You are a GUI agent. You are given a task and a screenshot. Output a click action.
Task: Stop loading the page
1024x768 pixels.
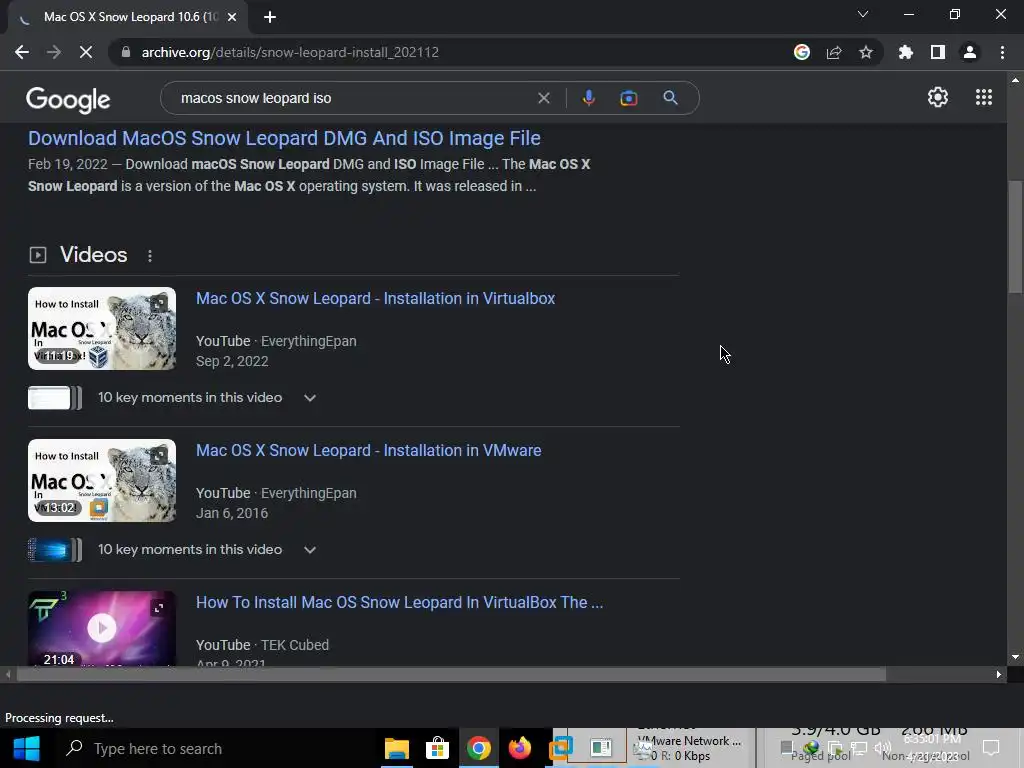(x=86, y=52)
